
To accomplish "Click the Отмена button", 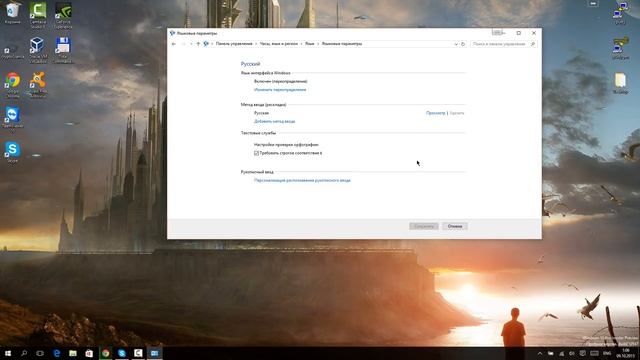I will click(455, 226).
